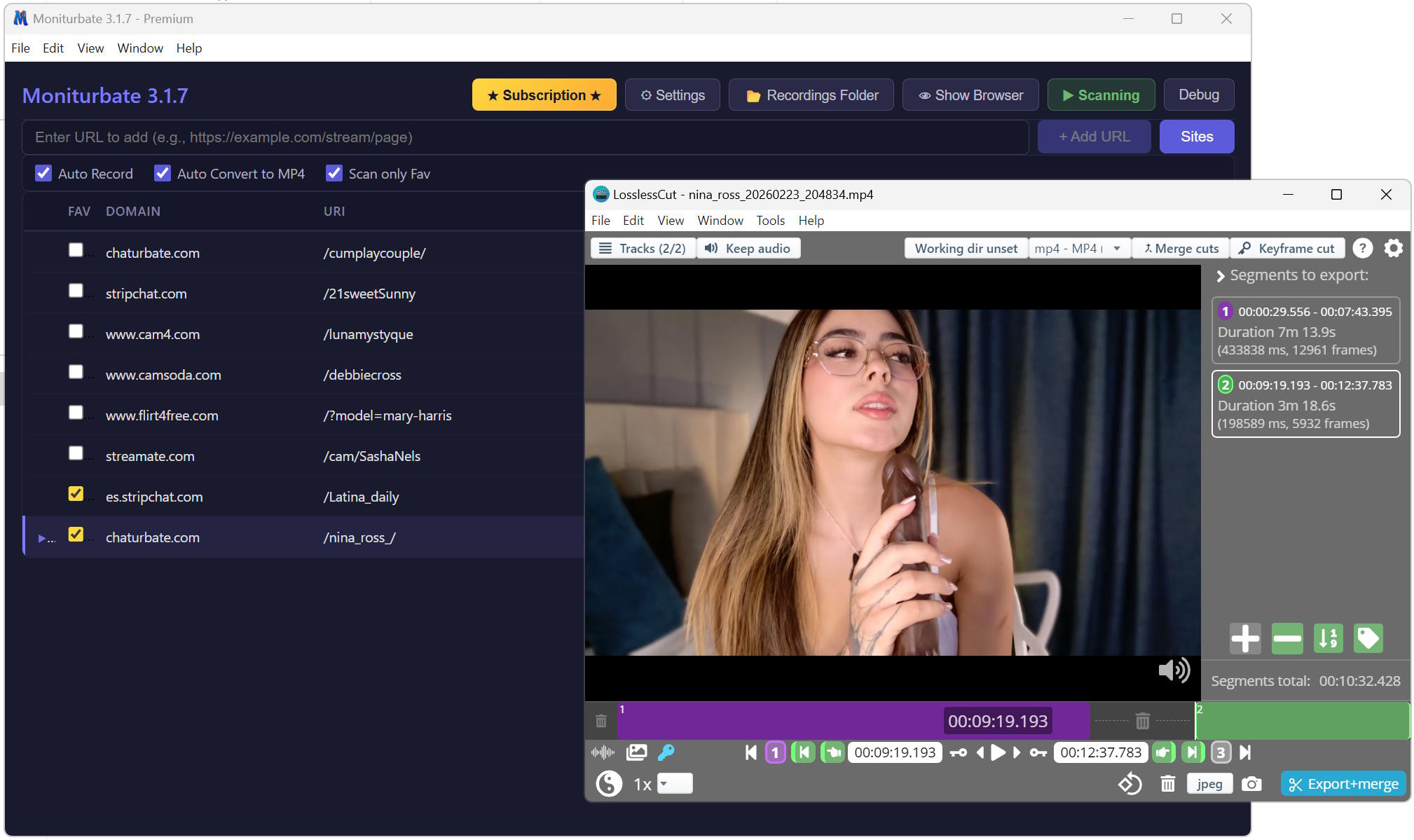Click the Export+merge button
The image size is (1414, 840).
pyautogui.click(x=1343, y=783)
